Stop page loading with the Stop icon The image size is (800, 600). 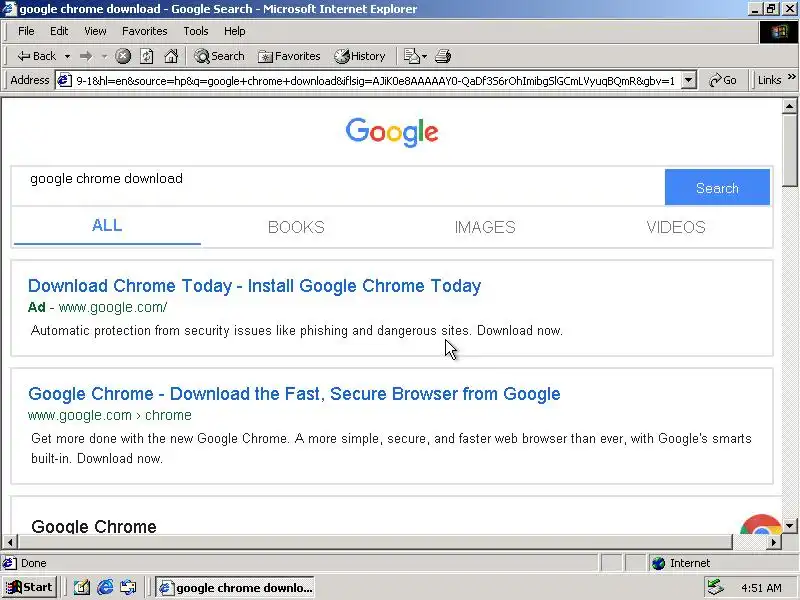click(122, 56)
